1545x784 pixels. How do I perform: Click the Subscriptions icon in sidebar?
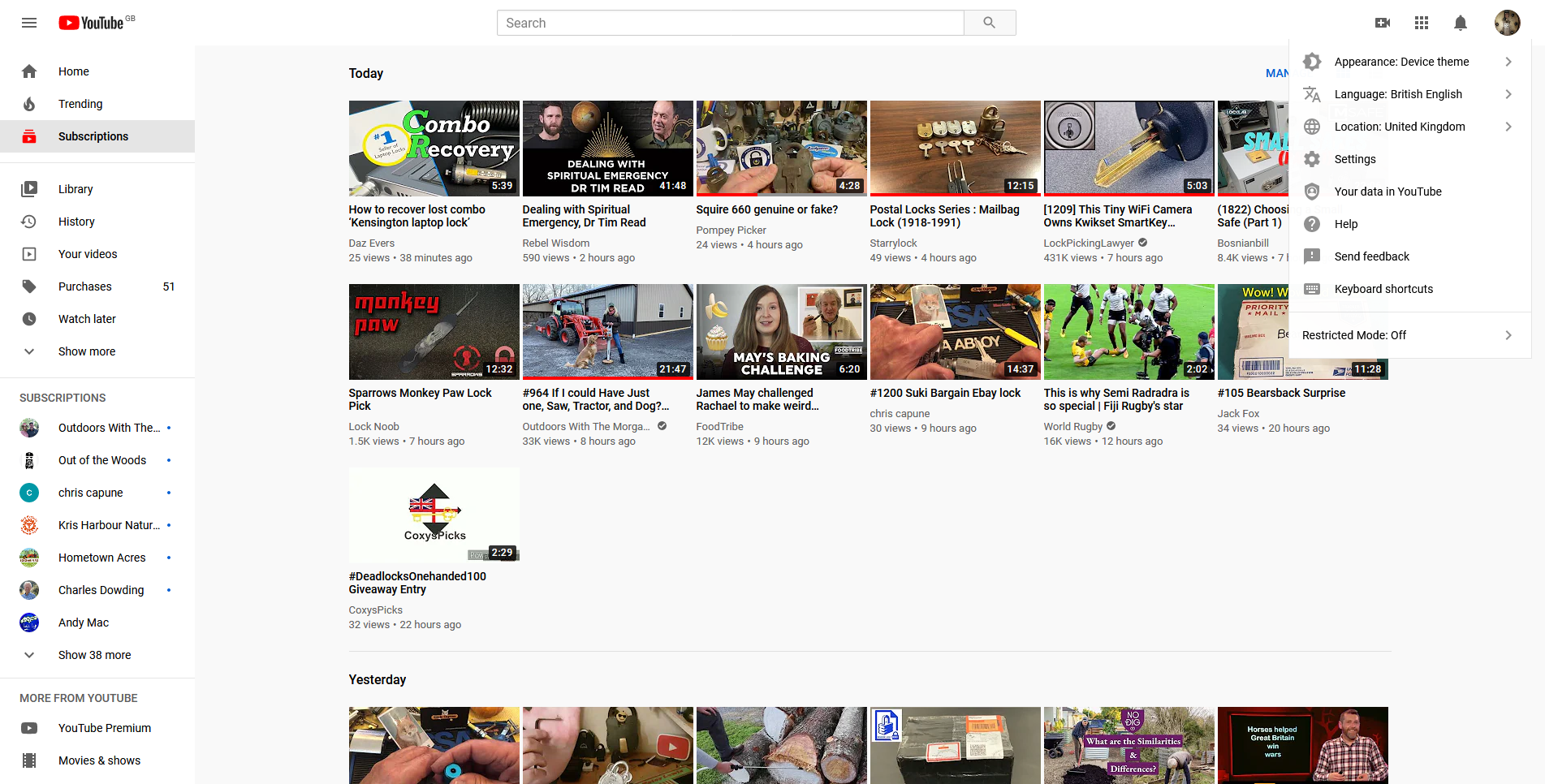pyautogui.click(x=29, y=136)
